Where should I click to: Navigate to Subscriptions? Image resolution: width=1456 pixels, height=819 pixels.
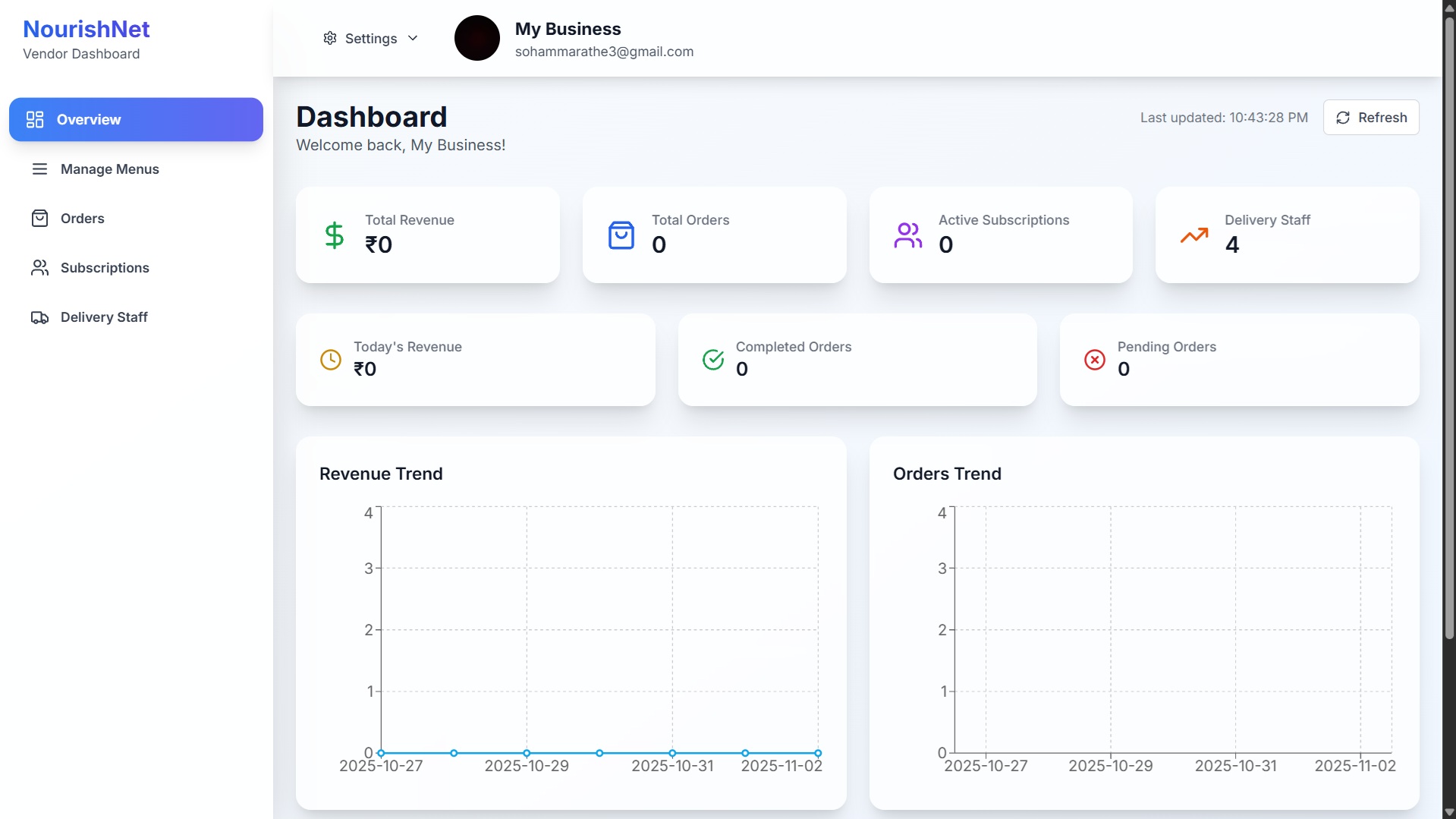pos(136,268)
